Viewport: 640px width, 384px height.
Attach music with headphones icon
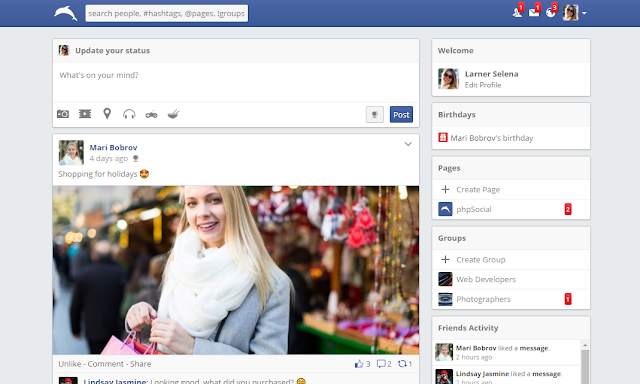(129, 114)
